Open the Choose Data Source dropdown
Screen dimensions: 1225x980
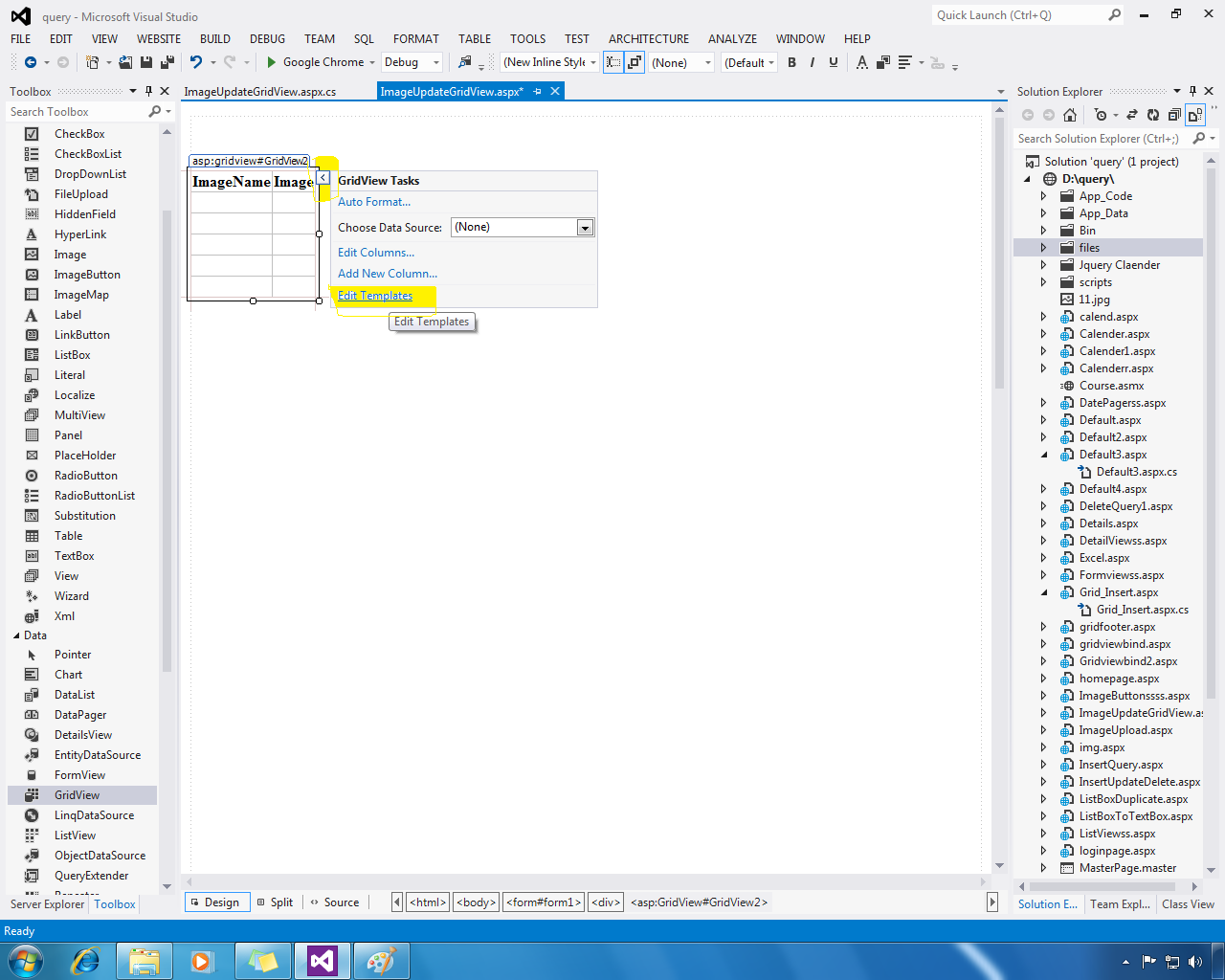coord(585,227)
